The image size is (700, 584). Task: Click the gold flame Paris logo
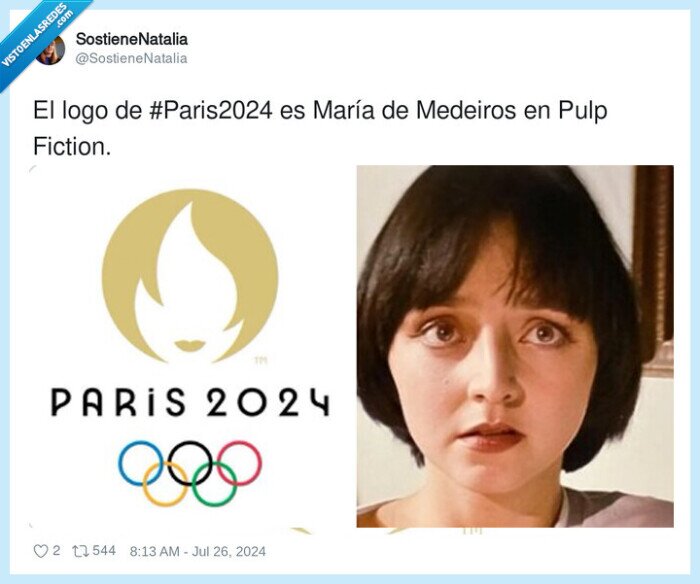(x=190, y=276)
